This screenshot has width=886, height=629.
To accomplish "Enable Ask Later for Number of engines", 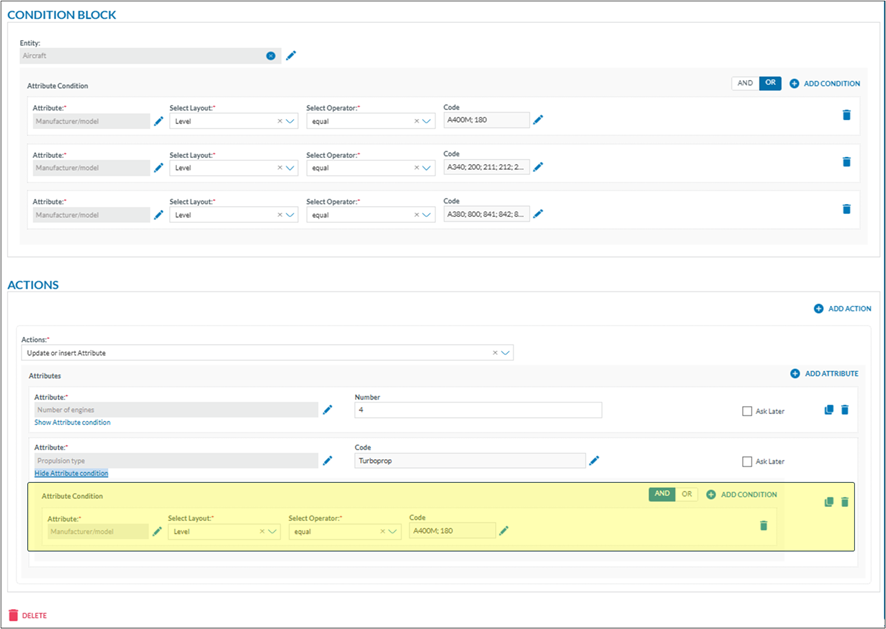I will (x=747, y=411).
